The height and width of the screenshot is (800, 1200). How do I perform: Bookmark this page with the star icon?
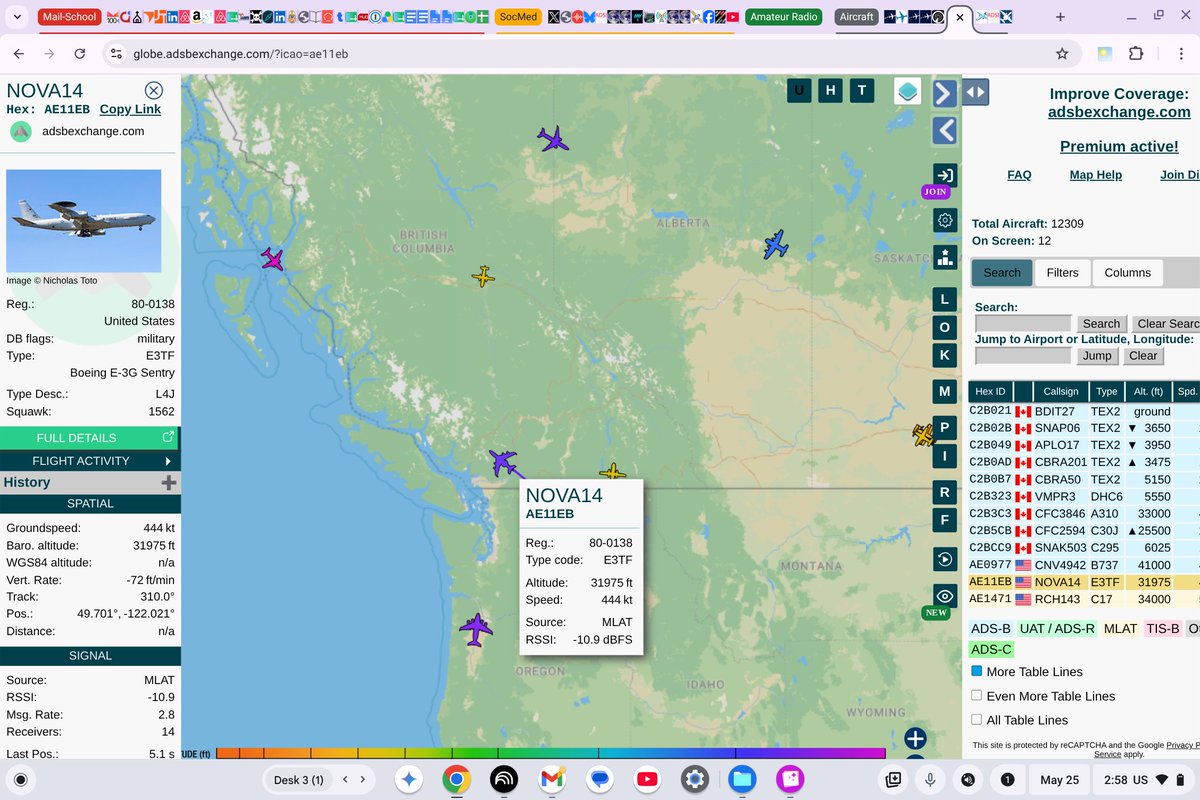pos(1062,53)
